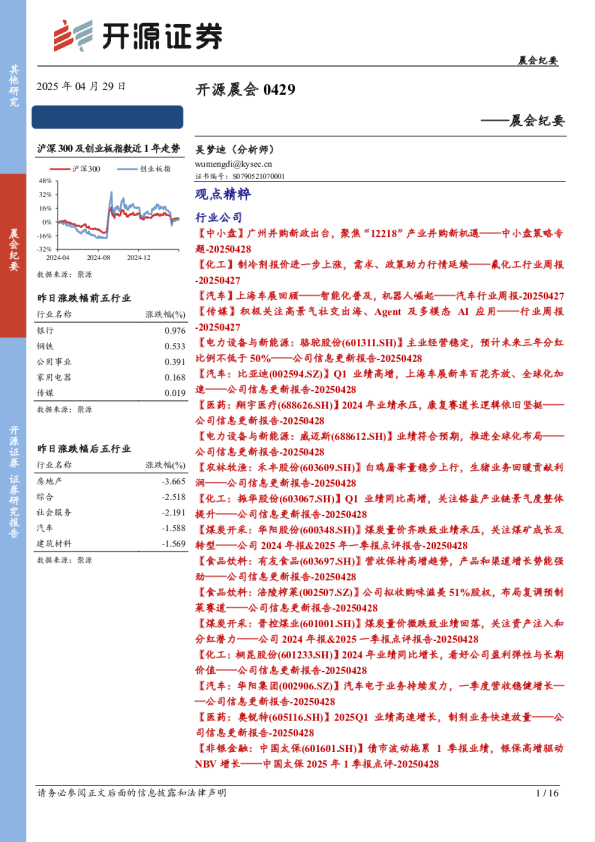Viewport: 595px width, 842px height.
Task: Click the 传媒 row value 0.019
Action: pyautogui.click(x=175, y=393)
